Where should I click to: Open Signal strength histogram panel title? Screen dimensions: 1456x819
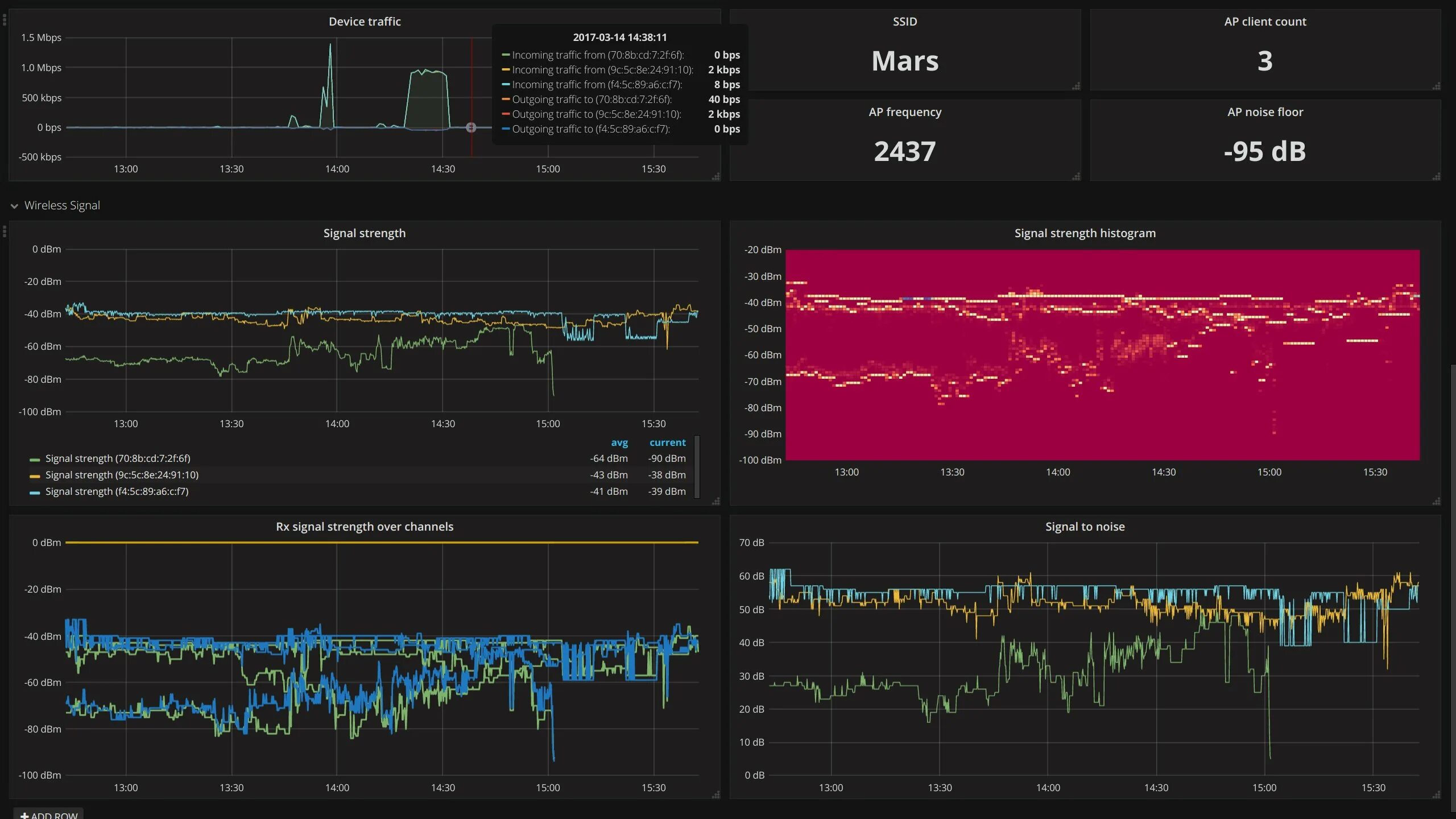tap(1085, 233)
